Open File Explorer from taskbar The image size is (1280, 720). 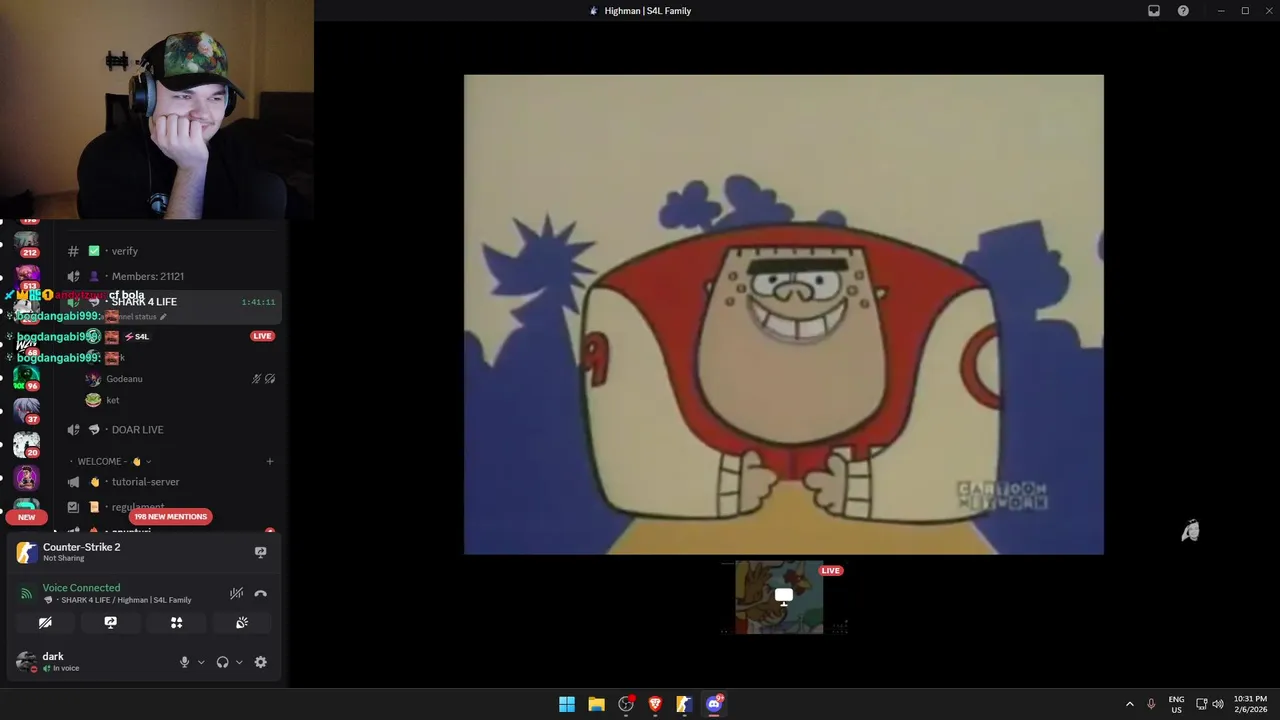(596, 704)
